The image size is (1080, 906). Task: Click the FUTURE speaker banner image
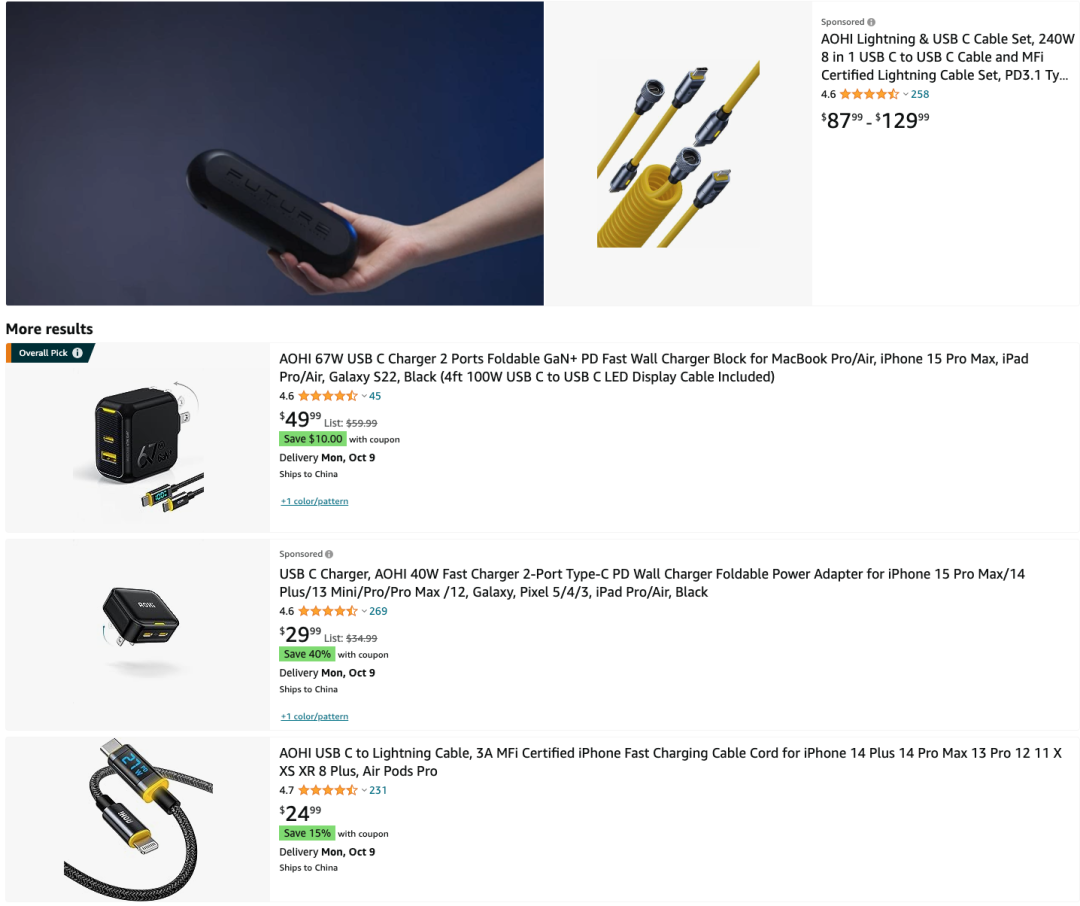(275, 153)
